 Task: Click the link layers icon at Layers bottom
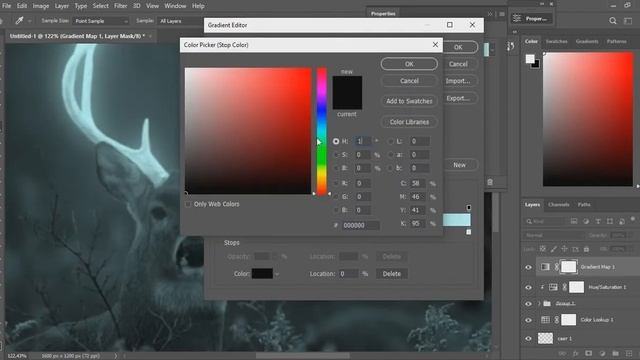tap(562, 353)
